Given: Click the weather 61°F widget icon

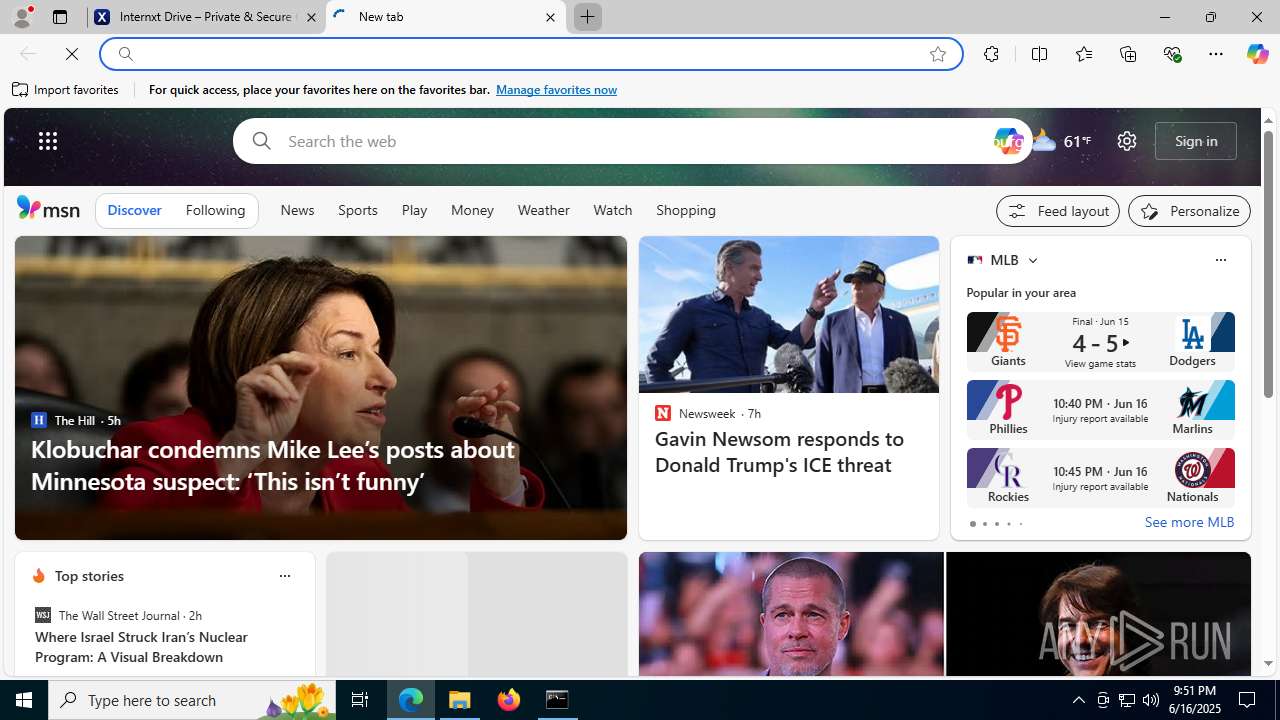Looking at the screenshot, I should pos(1043,141).
